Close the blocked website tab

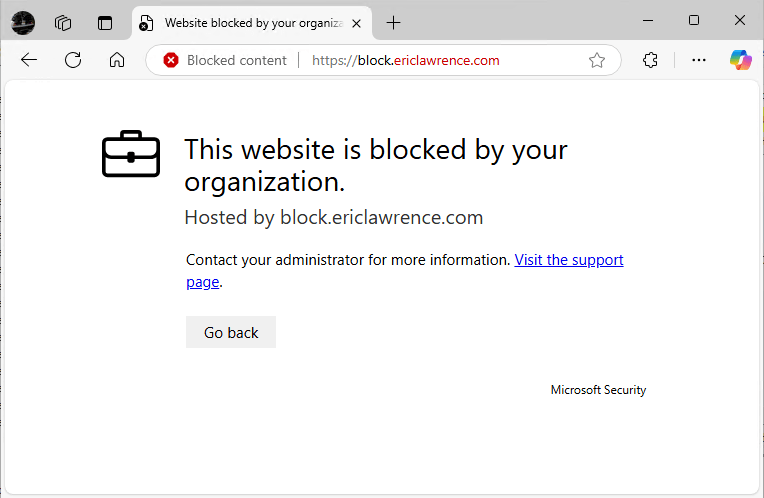click(357, 23)
